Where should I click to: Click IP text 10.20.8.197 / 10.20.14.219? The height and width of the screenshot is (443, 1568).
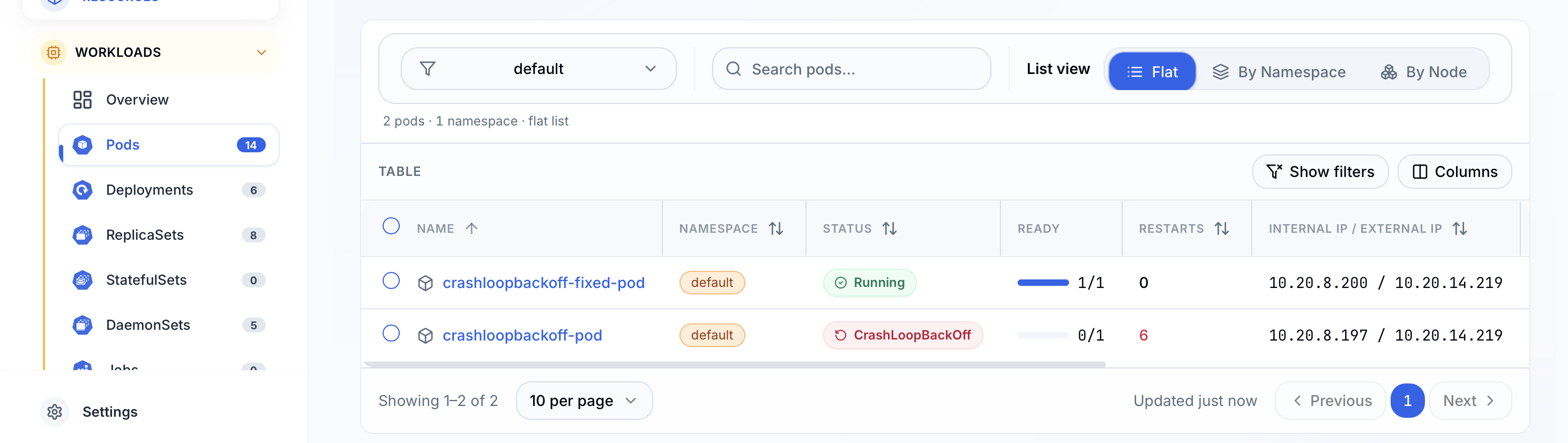point(1385,335)
